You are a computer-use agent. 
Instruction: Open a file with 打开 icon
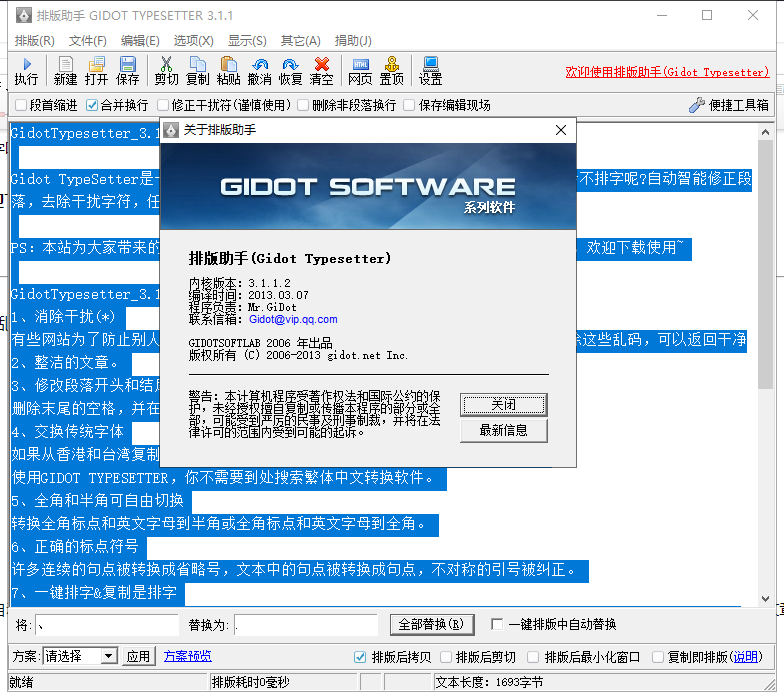(x=96, y=71)
